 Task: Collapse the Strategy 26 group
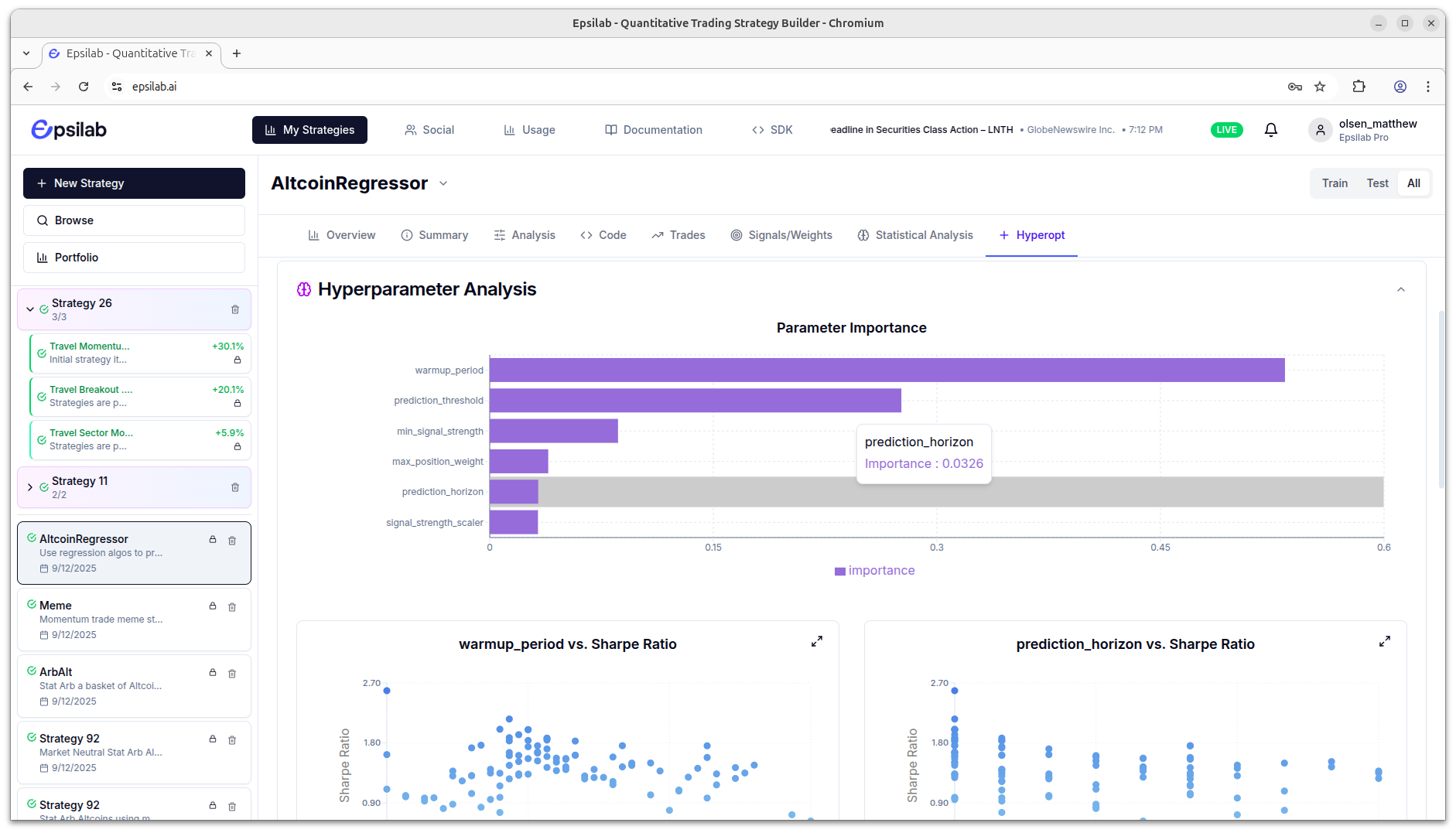point(30,309)
